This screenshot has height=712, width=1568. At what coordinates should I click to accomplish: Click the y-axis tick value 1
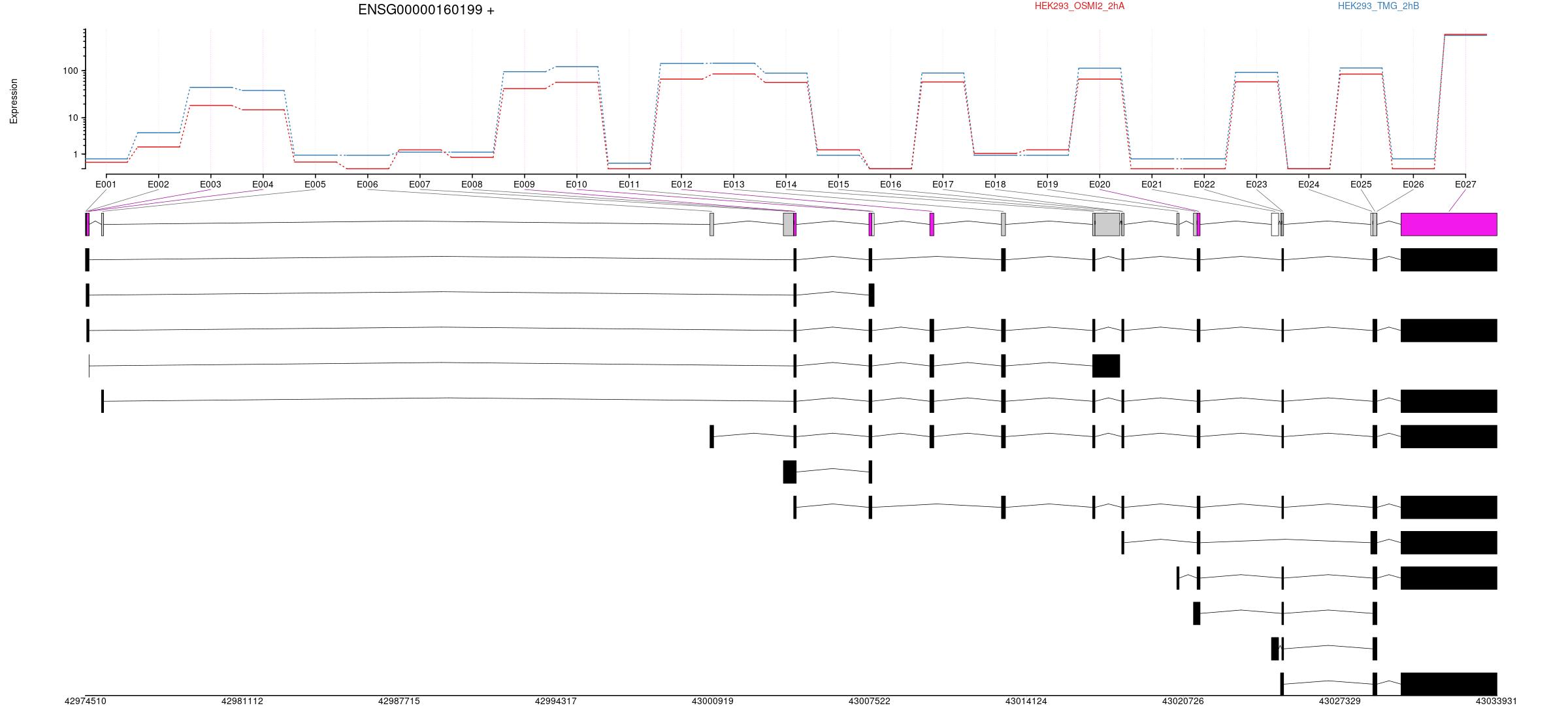pyautogui.click(x=75, y=154)
